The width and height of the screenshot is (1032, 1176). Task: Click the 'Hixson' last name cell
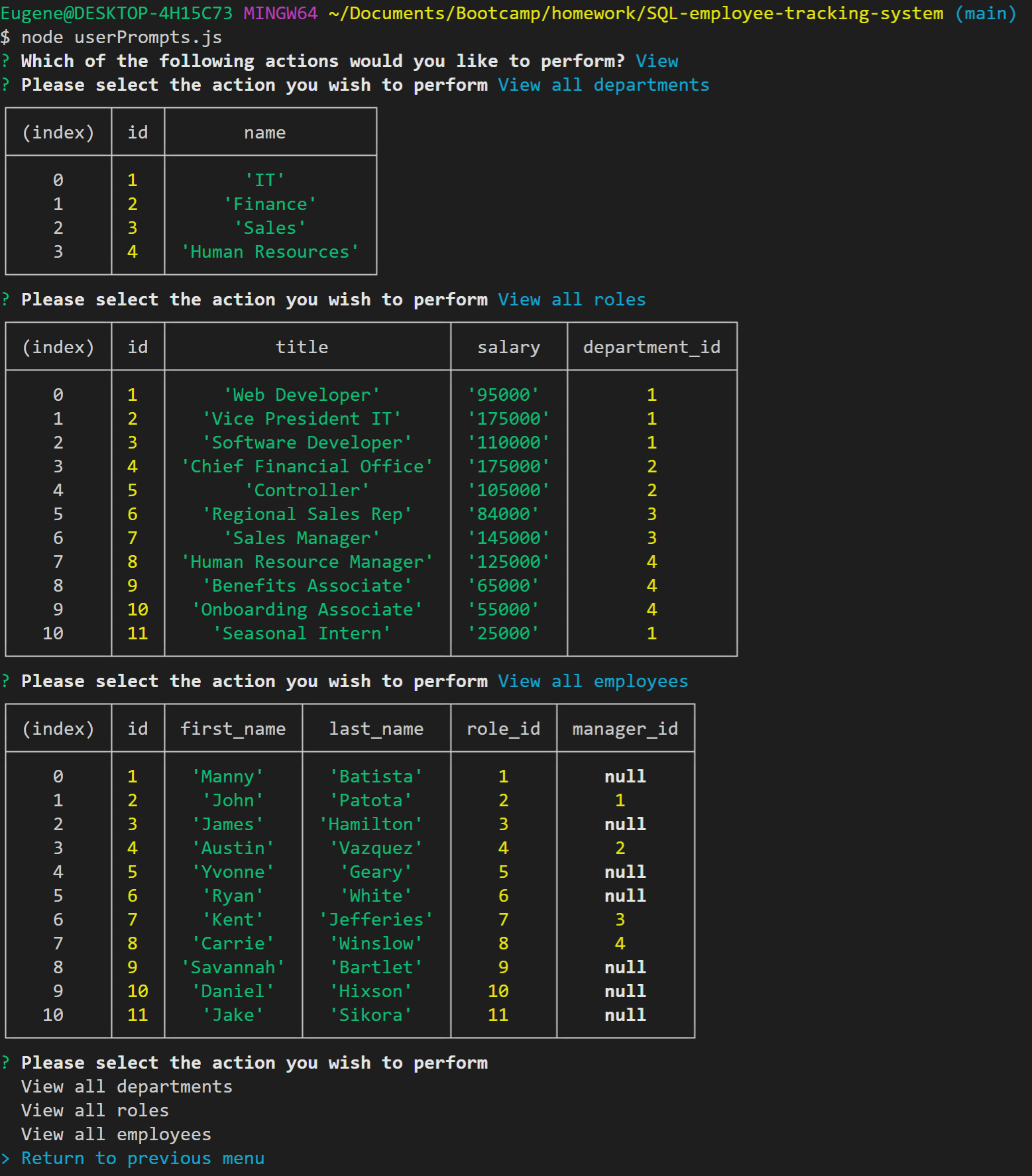[371, 991]
